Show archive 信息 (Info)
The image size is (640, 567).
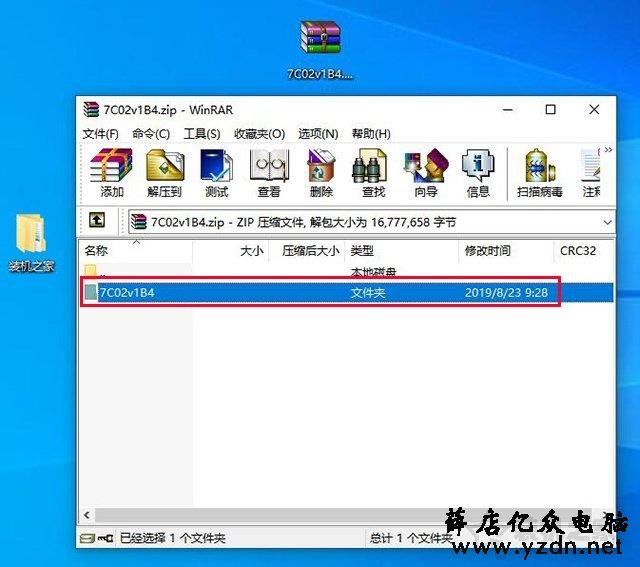click(478, 173)
